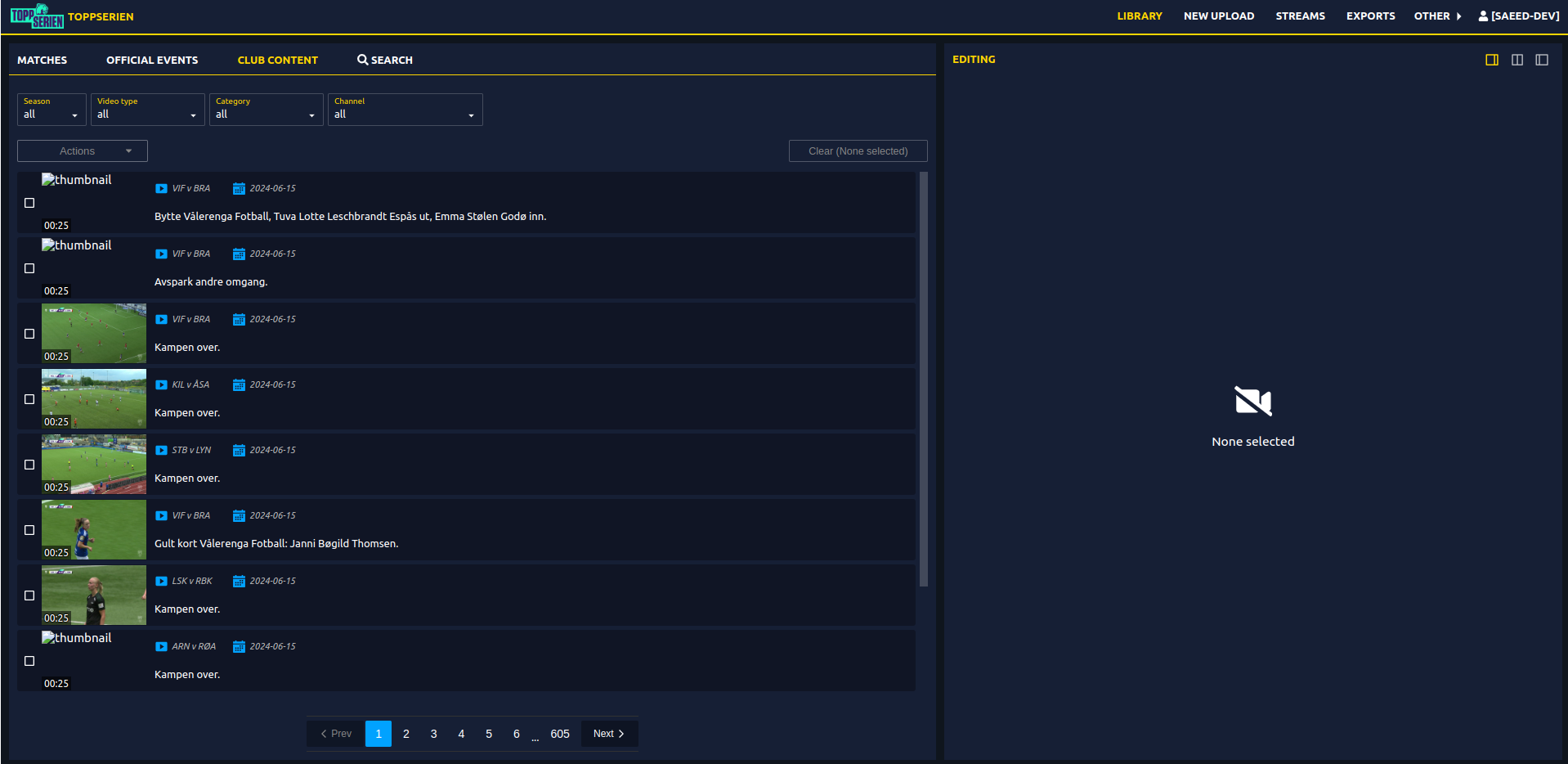Screen dimensions: 1568x764
Task: Select checkbox for Avspark andre omgang clip
Action: coord(29,268)
